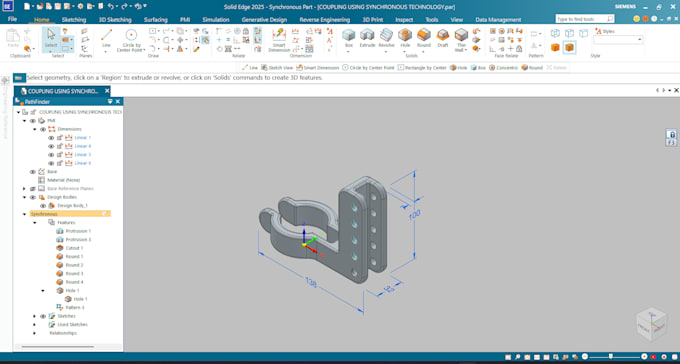Collapse the Features node

(x=35, y=223)
